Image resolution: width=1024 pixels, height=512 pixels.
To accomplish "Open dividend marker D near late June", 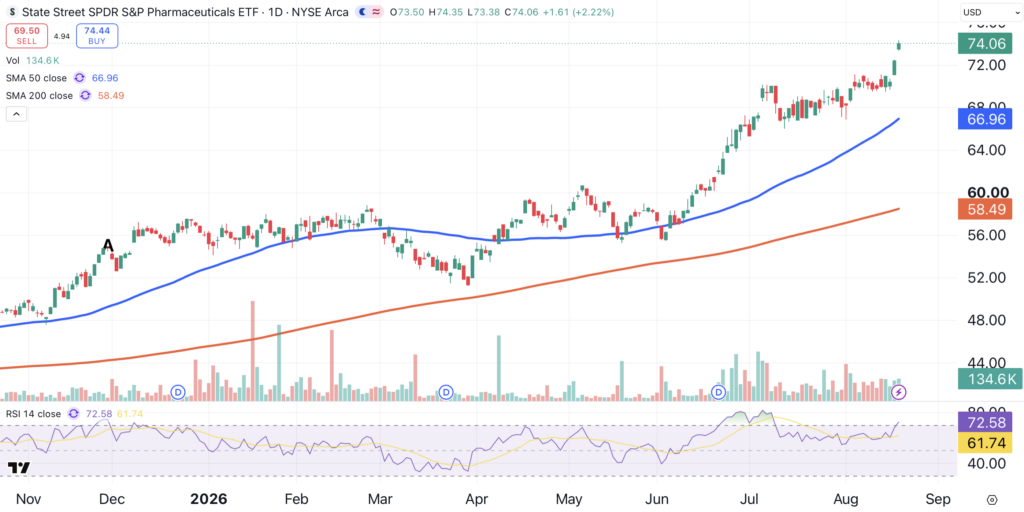I will (718, 392).
